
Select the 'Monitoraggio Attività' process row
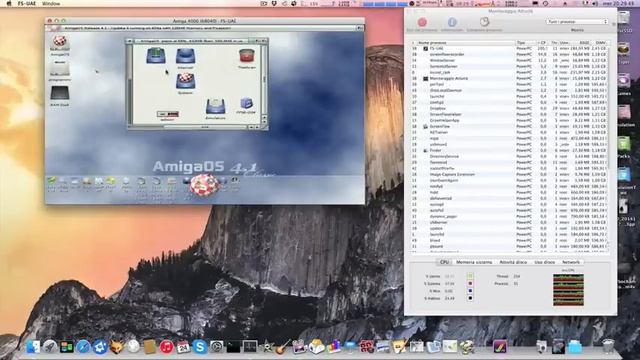tap(510, 78)
